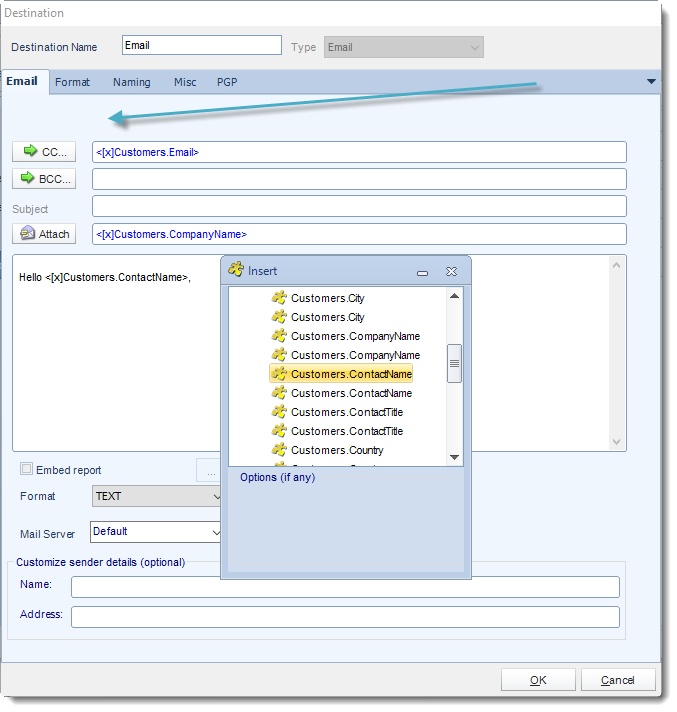The width and height of the screenshot is (677, 712).
Task: Click the envelope icon on Attach
Action: pos(27,233)
